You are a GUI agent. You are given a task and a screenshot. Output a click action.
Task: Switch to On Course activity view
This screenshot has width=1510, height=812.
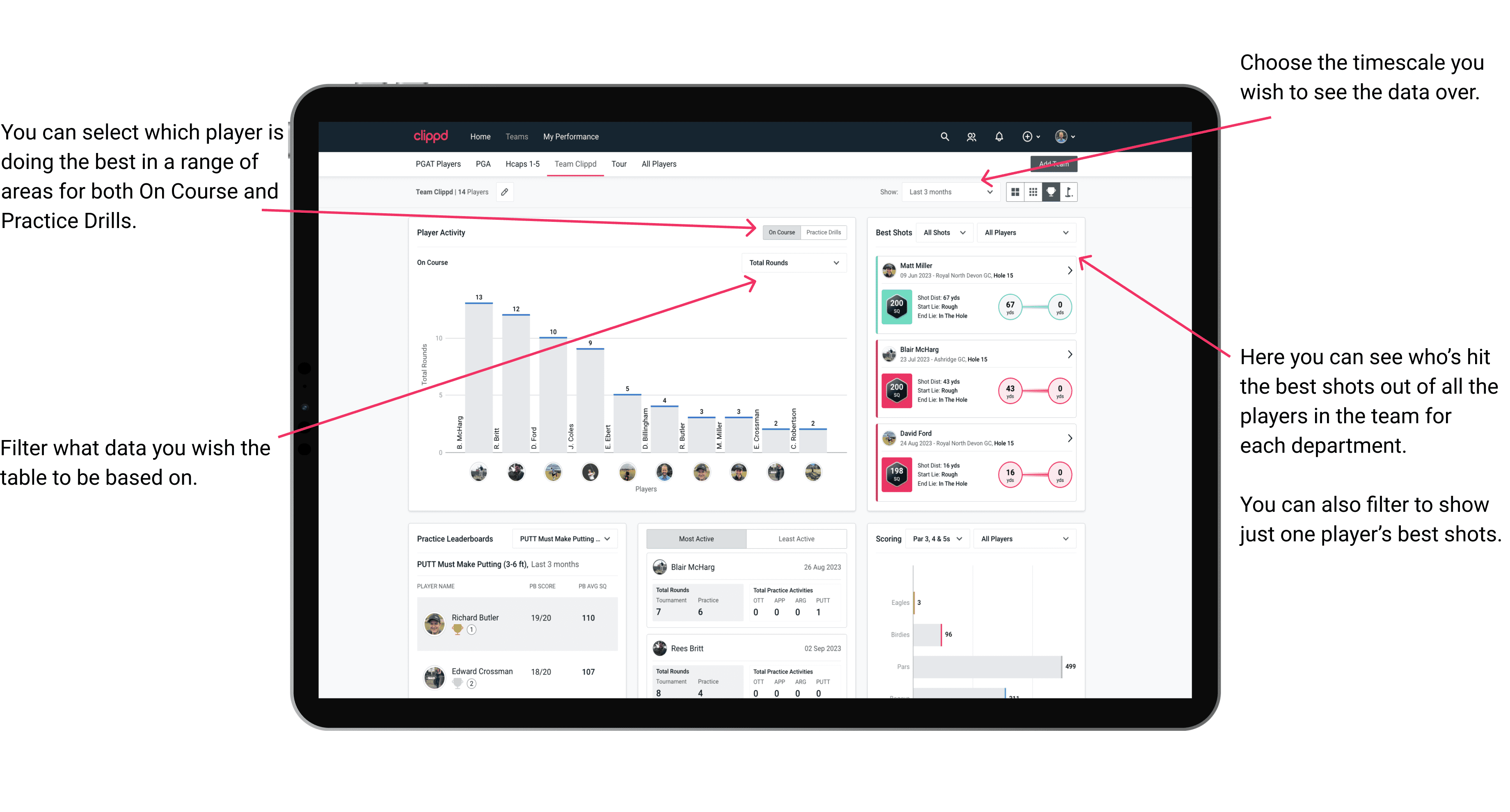tap(780, 232)
